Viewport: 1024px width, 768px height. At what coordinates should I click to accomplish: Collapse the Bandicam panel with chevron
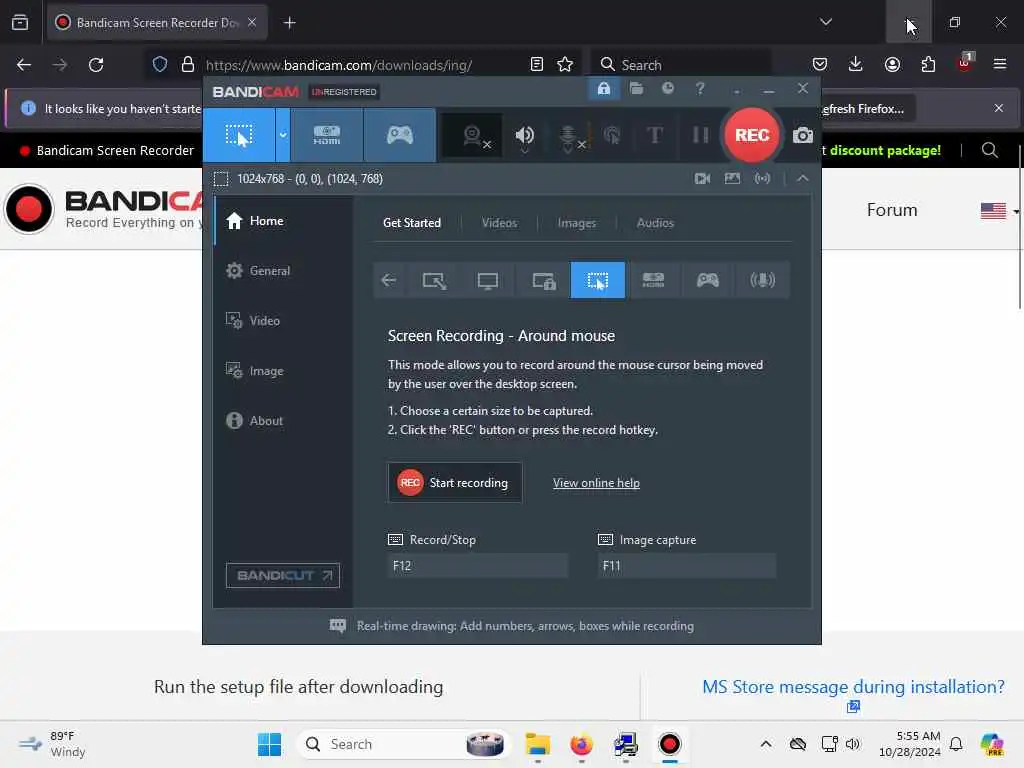point(803,178)
